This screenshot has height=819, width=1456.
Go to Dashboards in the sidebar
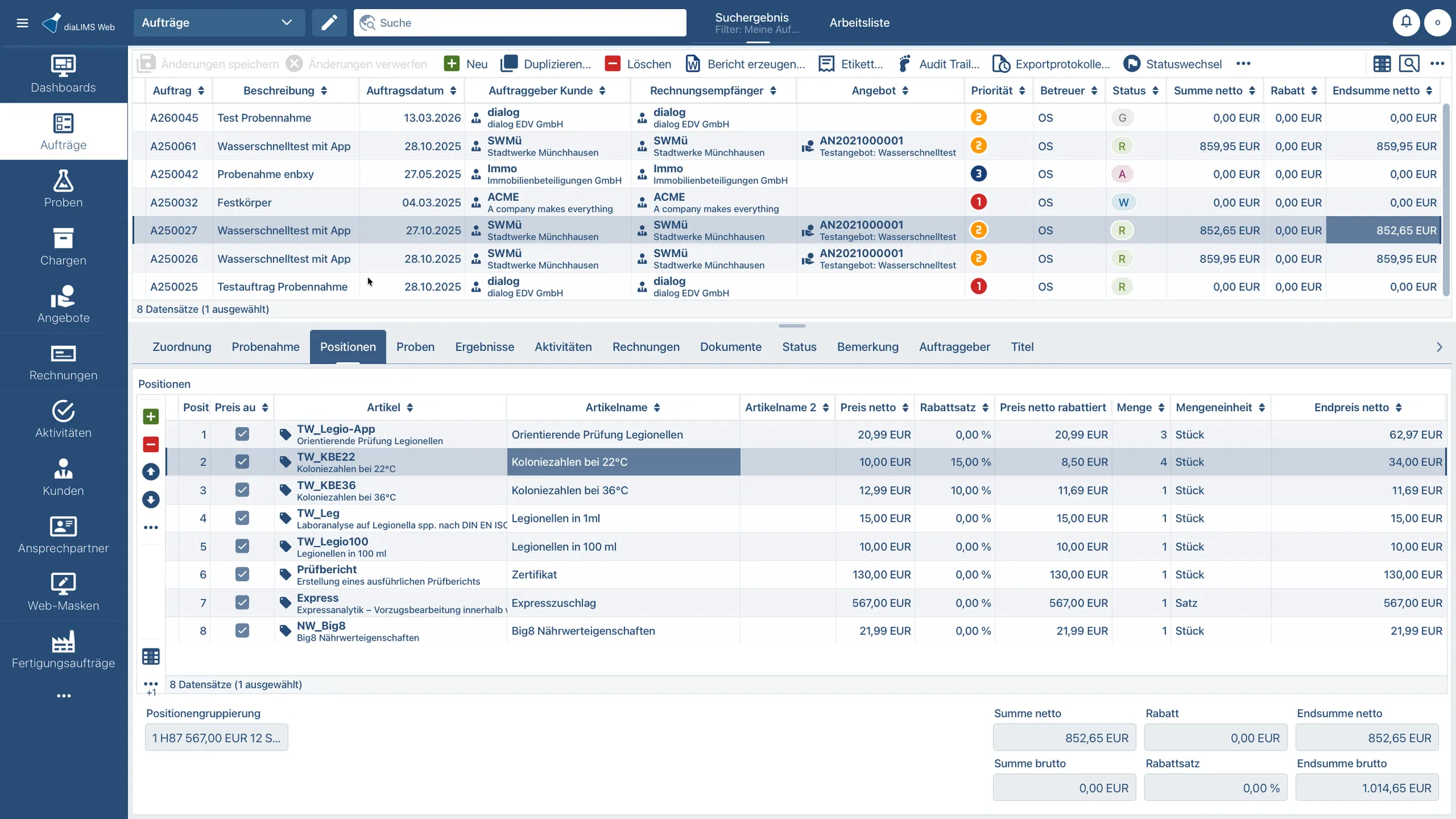click(x=64, y=74)
